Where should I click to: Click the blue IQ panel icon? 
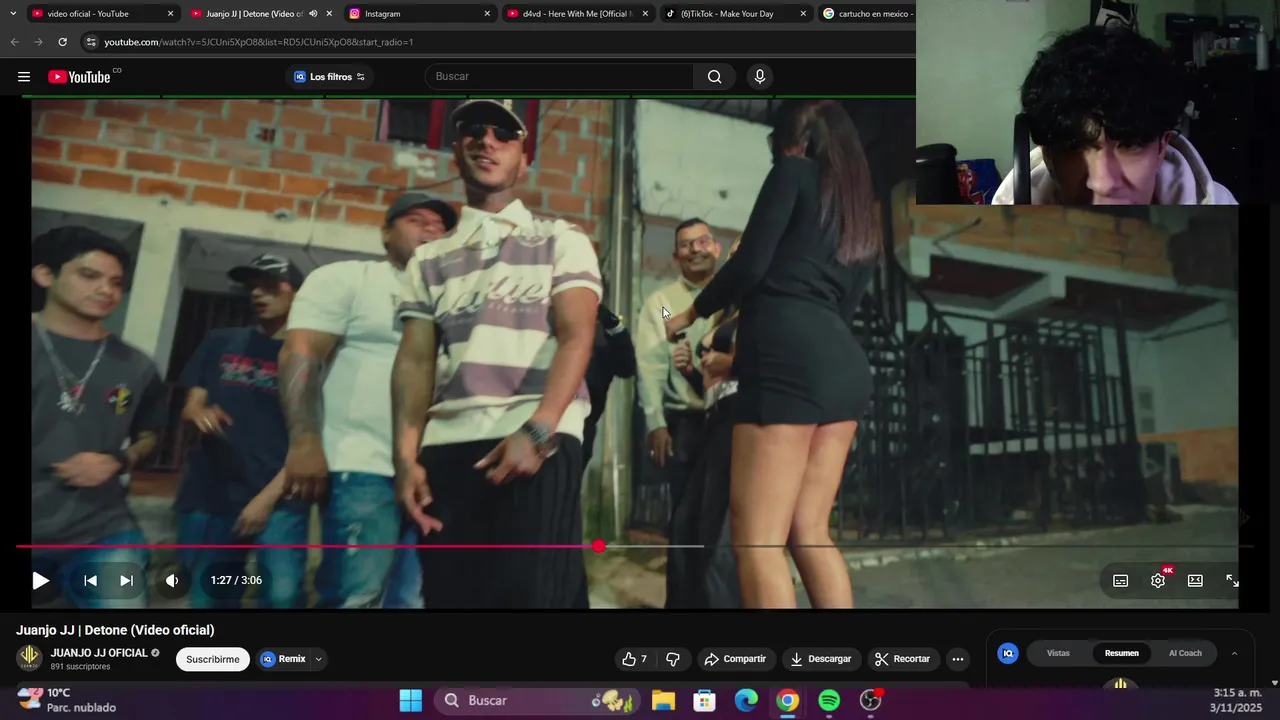tap(1008, 653)
